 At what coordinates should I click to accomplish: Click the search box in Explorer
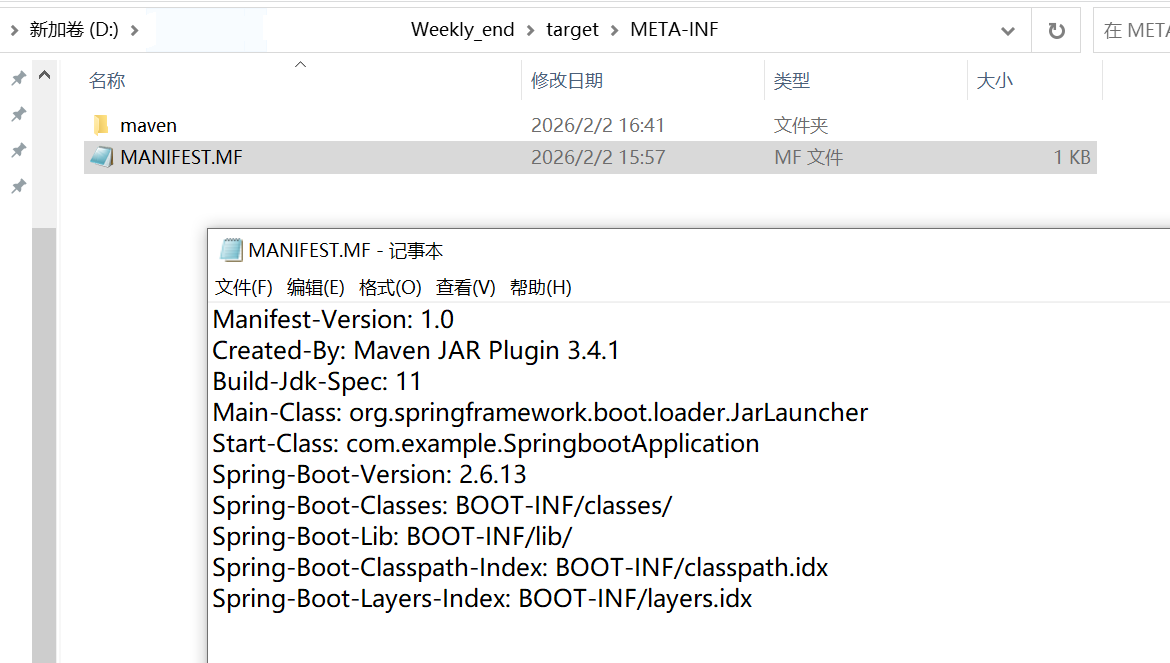point(1132,31)
